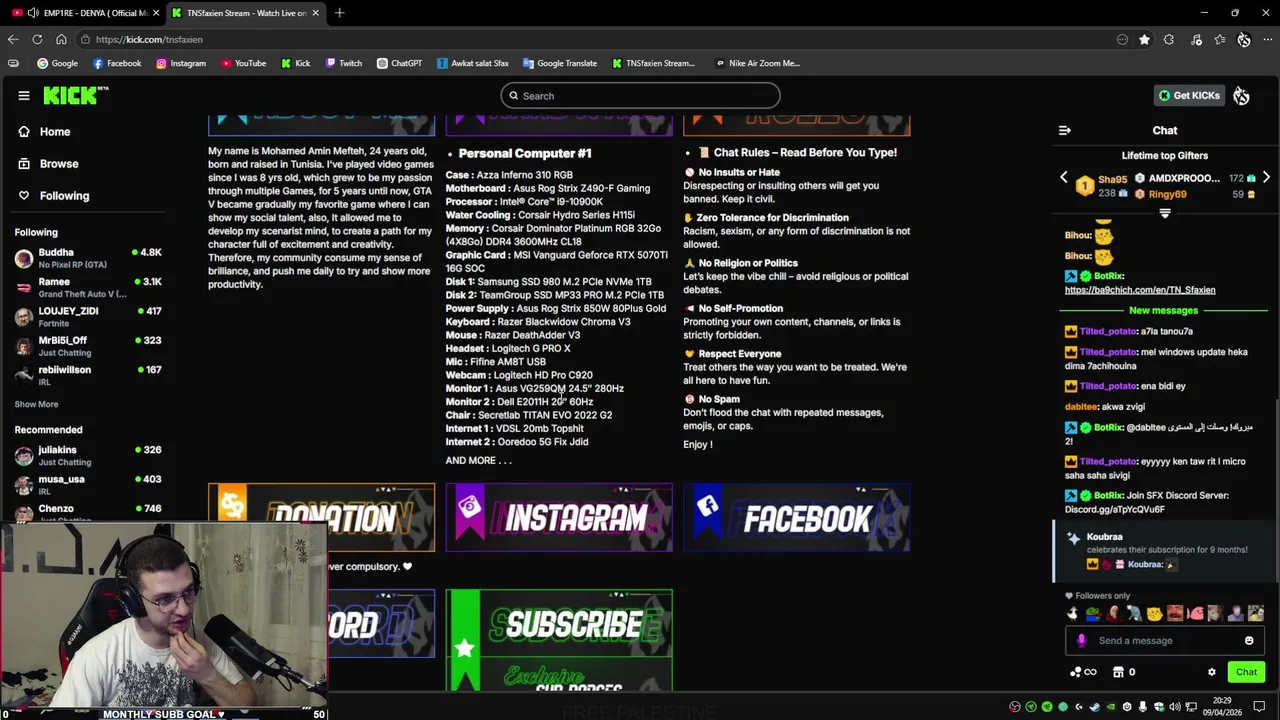
Task: Open rebiiwillson channel in Following list
Action: [x=88, y=375]
